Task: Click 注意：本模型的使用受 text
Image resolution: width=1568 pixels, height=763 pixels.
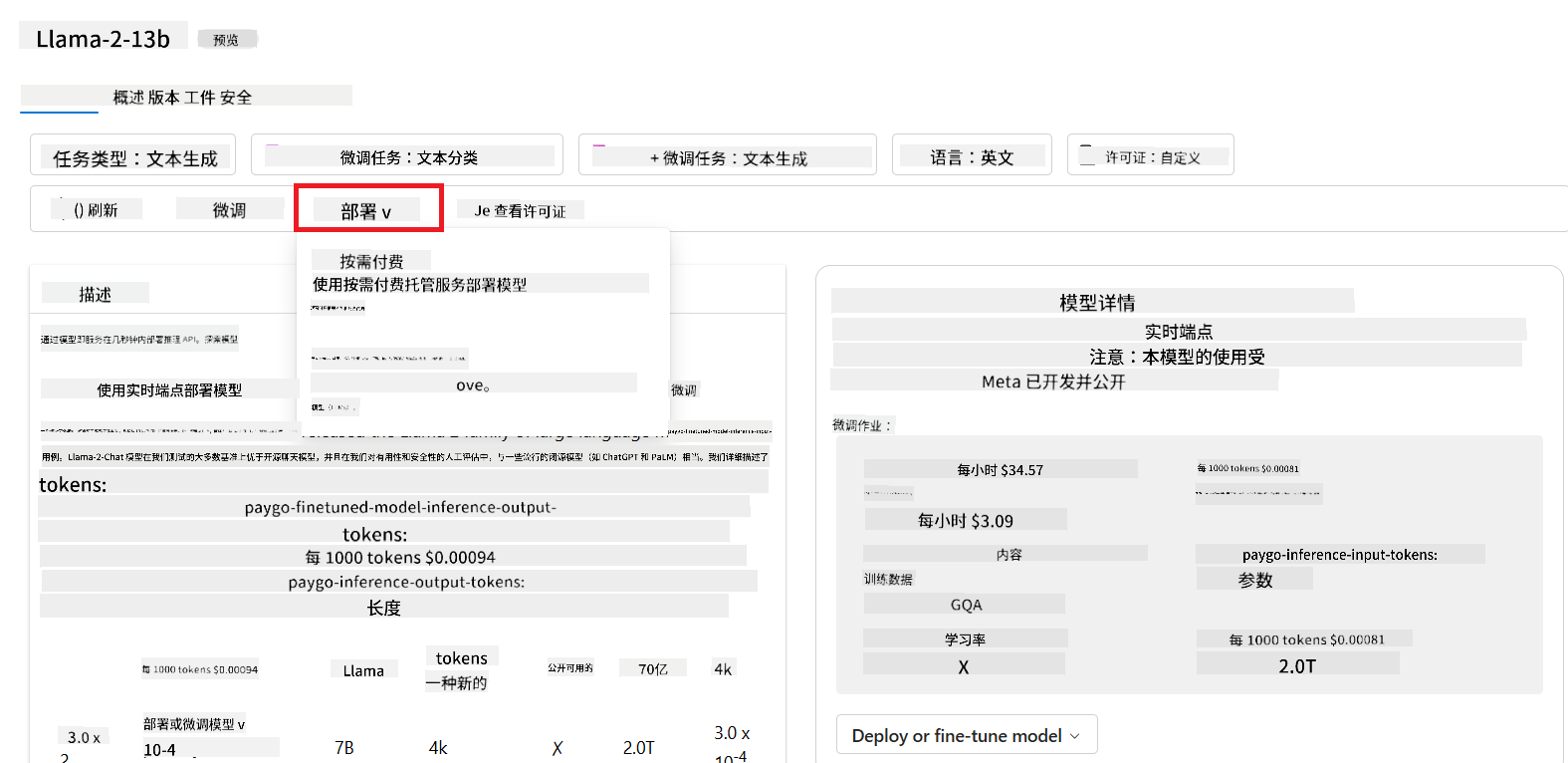Action: point(1177,356)
